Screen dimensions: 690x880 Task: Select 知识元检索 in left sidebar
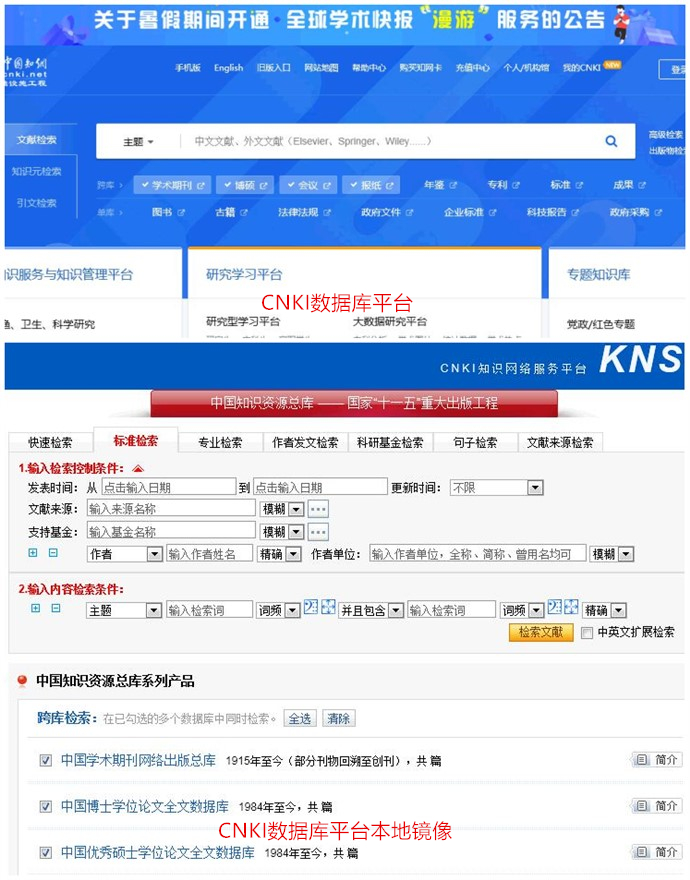point(36,171)
